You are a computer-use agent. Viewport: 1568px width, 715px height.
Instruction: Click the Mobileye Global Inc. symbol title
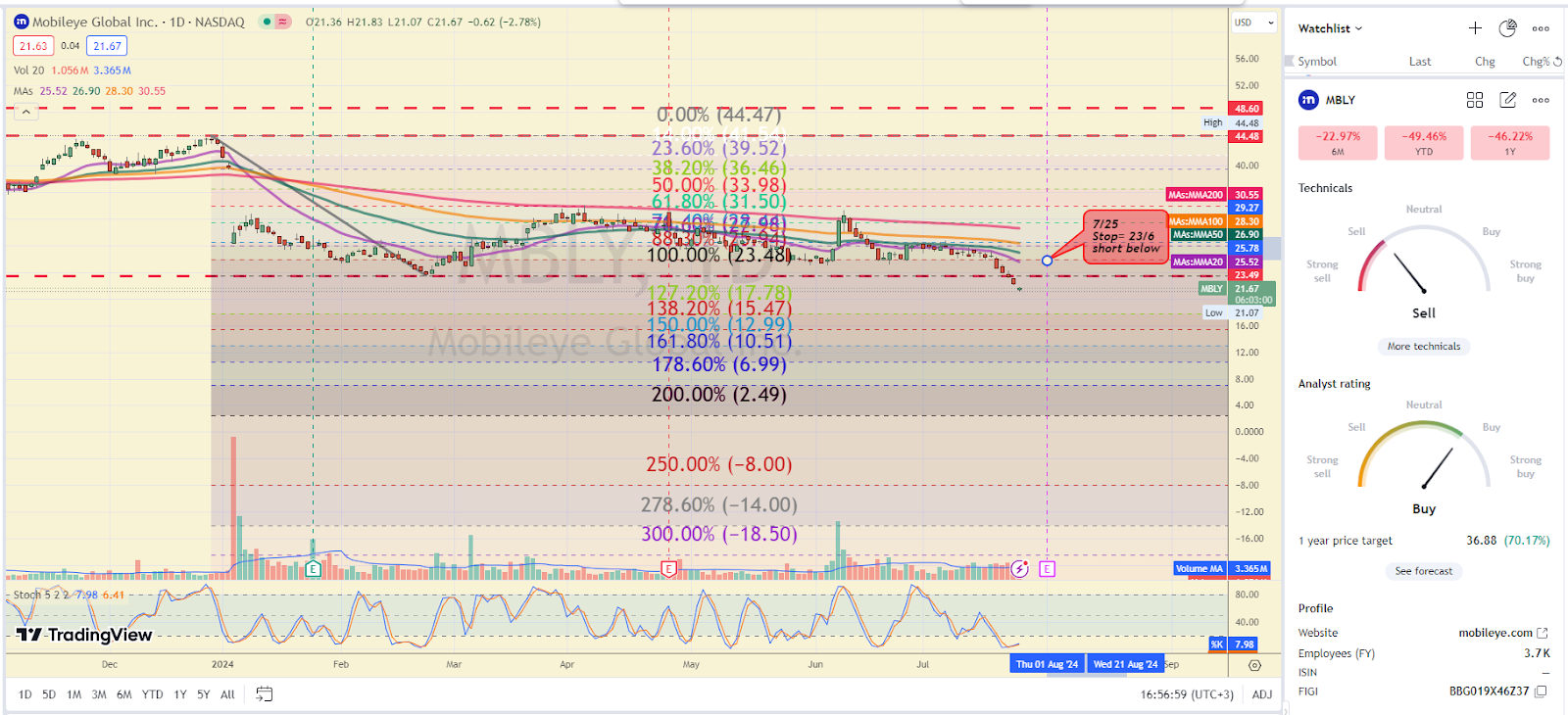tap(94, 22)
